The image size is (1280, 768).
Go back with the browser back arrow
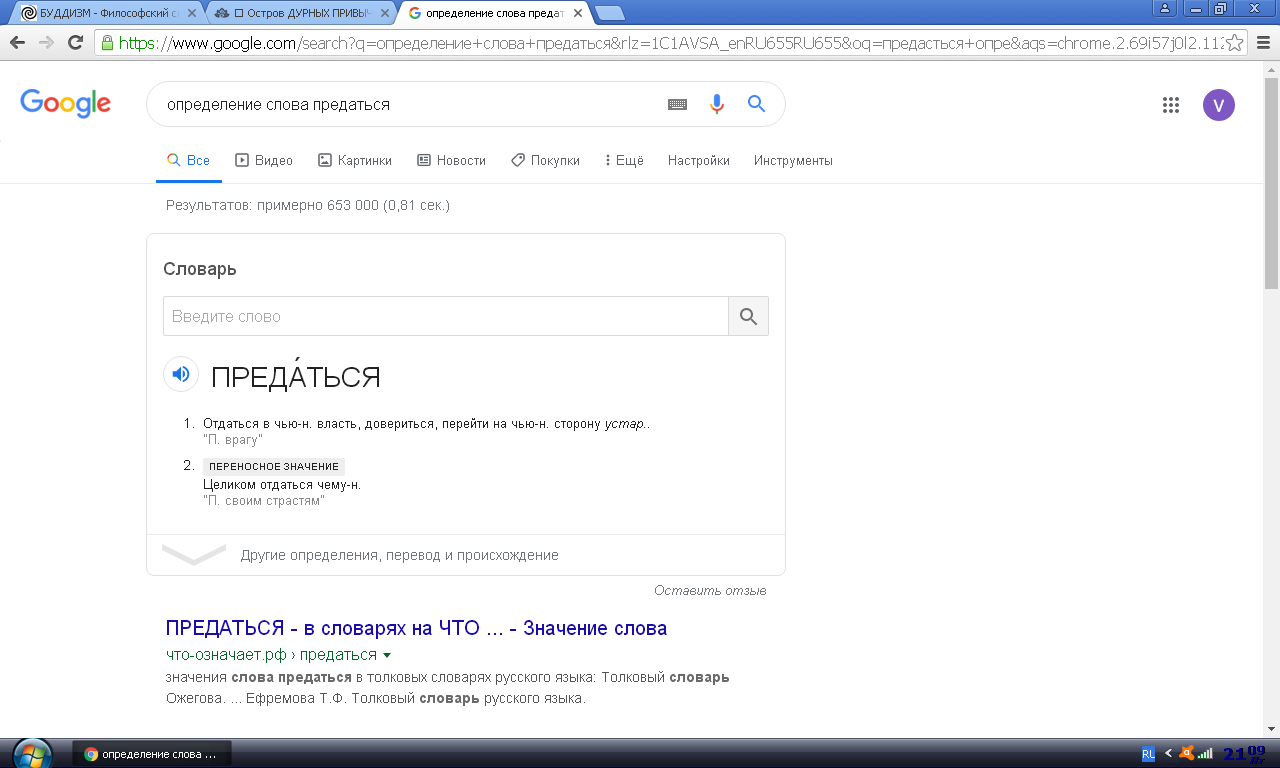pos(17,42)
